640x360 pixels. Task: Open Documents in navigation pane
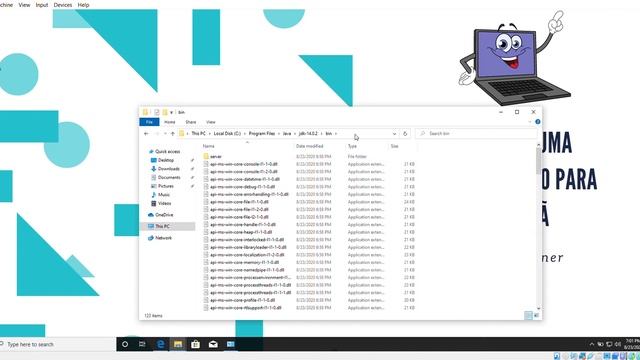point(169,177)
